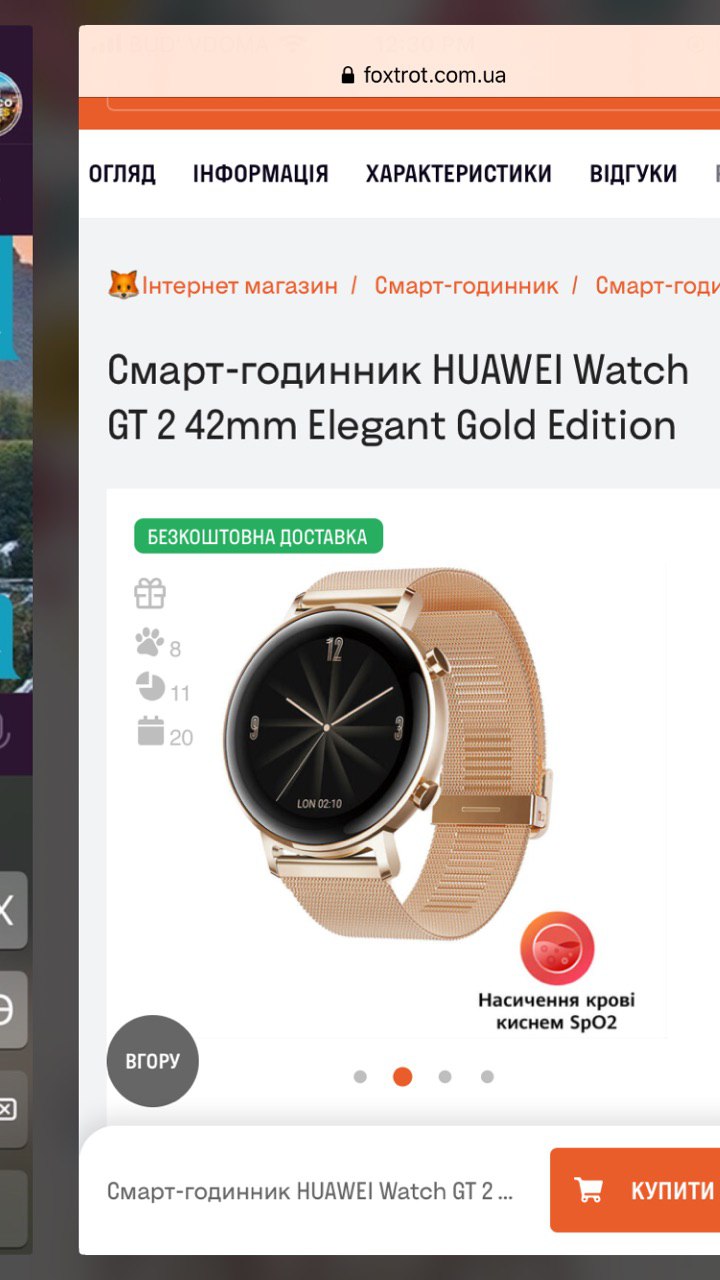Go to the ВІДГУКИ tab
The width and height of the screenshot is (720, 1280).
[x=633, y=174]
